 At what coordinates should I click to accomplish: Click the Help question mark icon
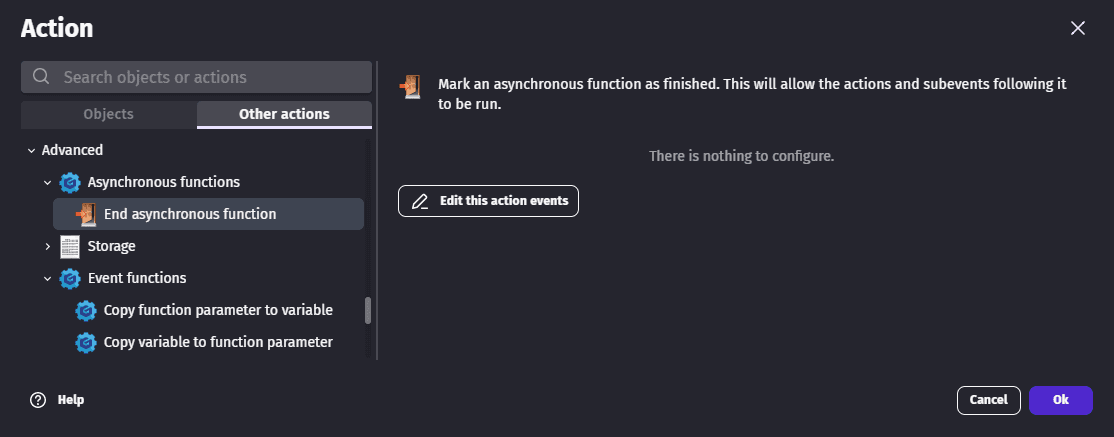tap(38, 400)
